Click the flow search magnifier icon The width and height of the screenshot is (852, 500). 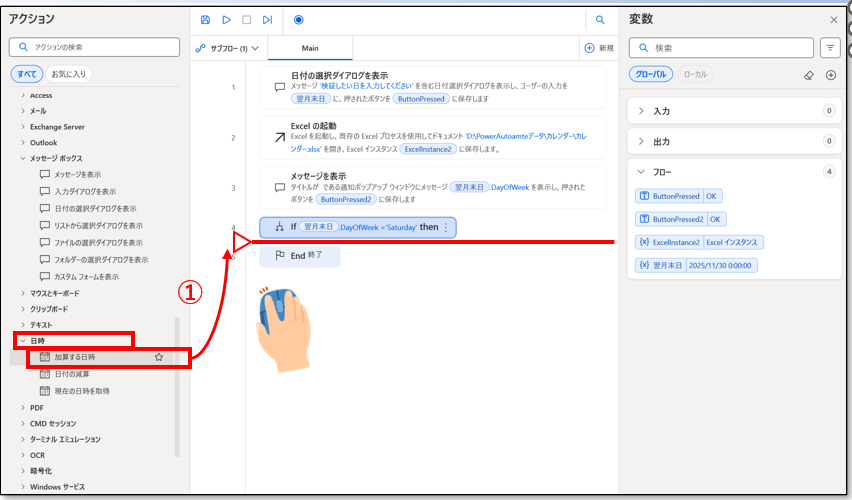[x=600, y=19]
